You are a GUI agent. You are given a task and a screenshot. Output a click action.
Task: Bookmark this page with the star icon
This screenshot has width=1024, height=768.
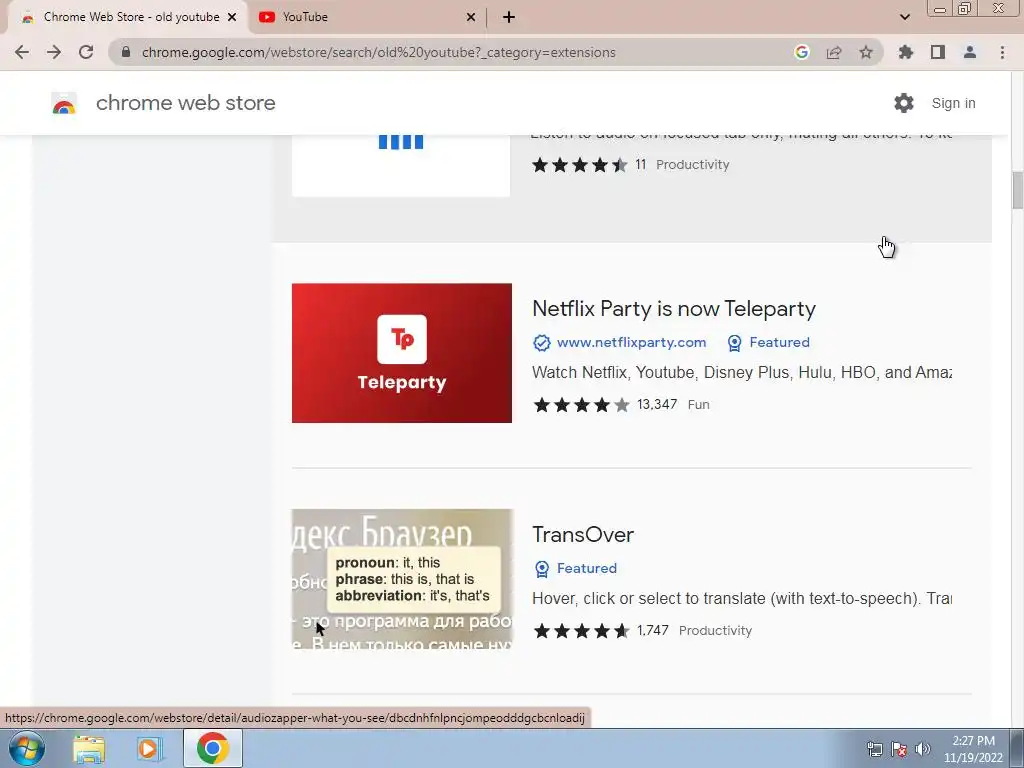tap(866, 52)
